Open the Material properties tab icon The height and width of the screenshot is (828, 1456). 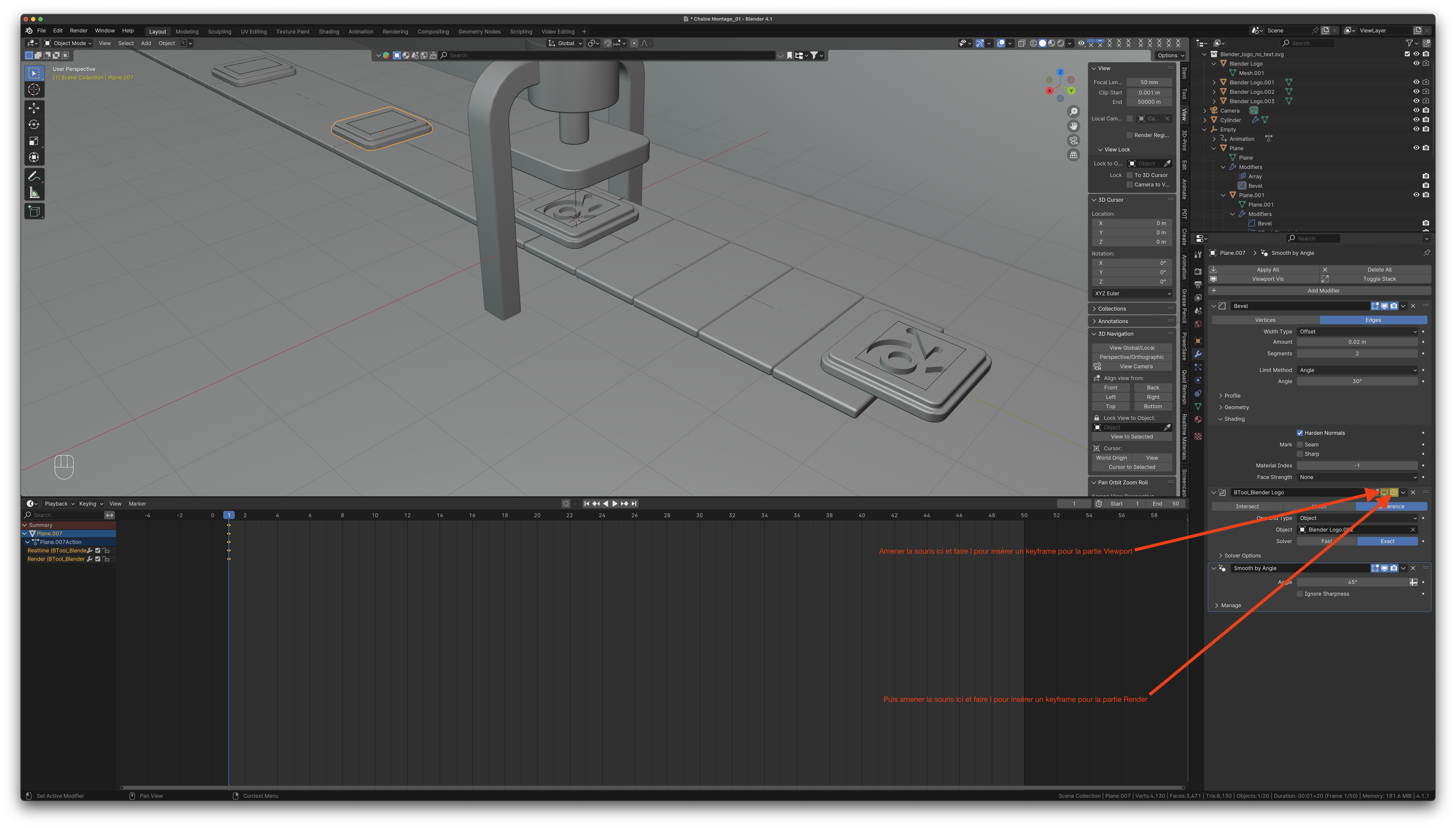tap(1198, 419)
